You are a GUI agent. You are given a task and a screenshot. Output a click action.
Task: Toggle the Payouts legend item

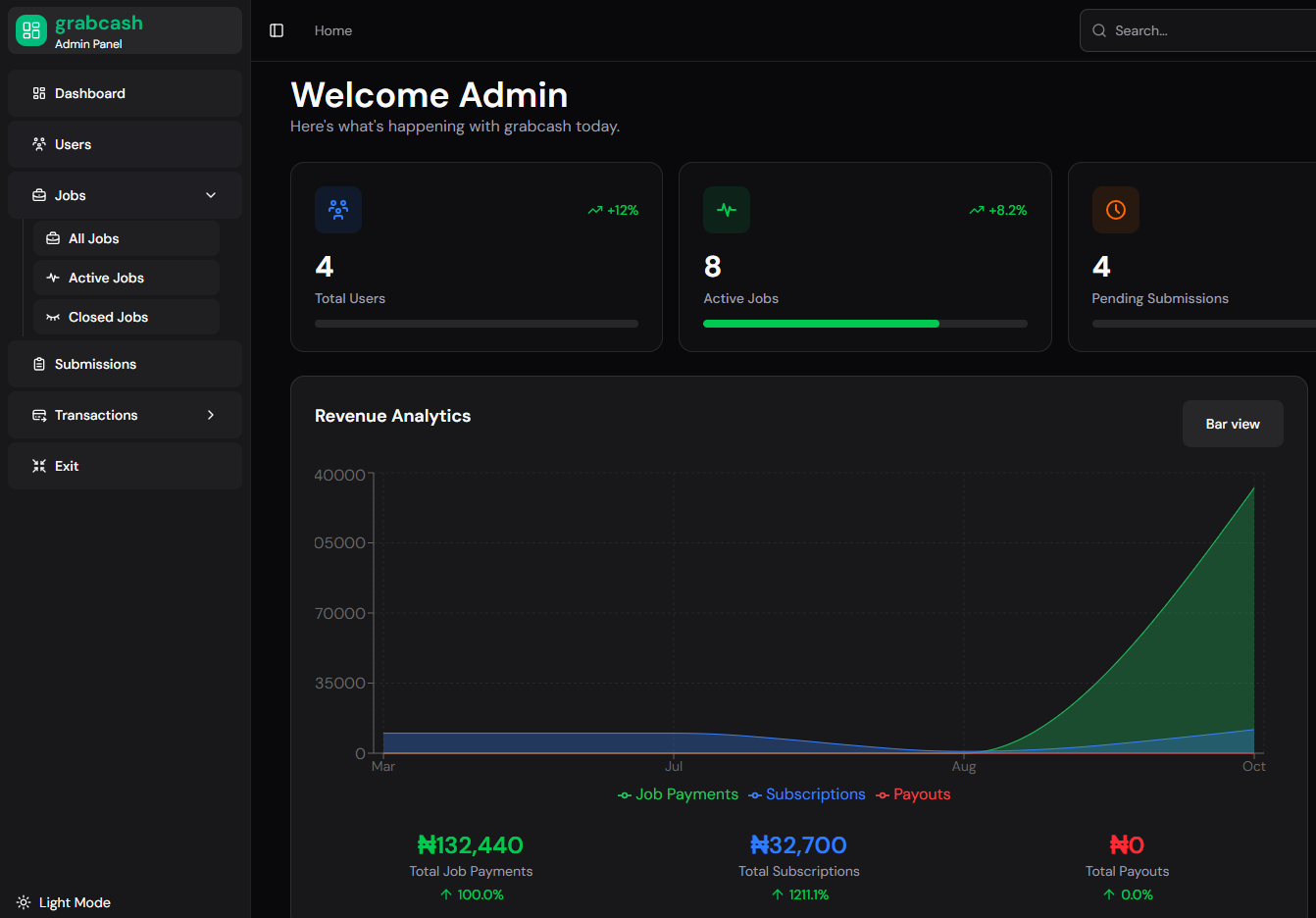(x=913, y=794)
